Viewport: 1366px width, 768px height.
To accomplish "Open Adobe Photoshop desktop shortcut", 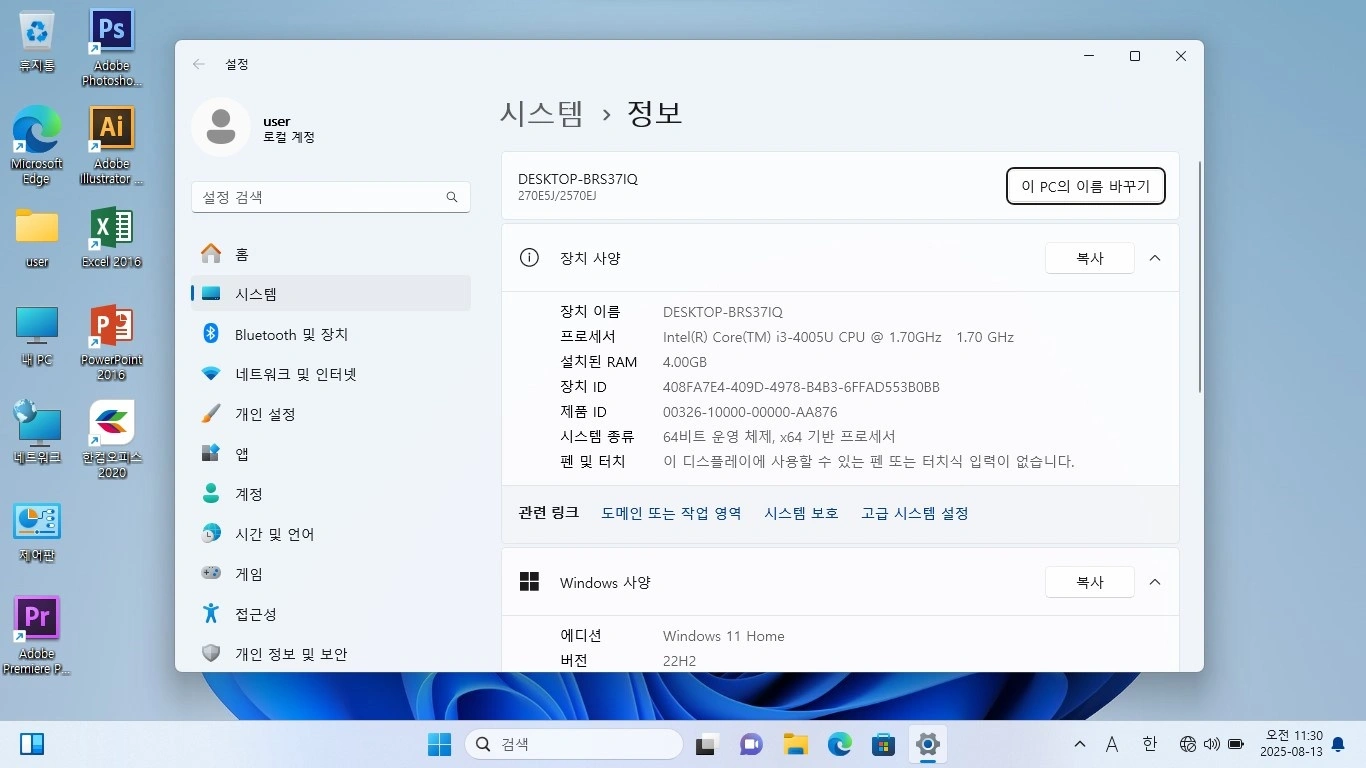I will point(111,48).
